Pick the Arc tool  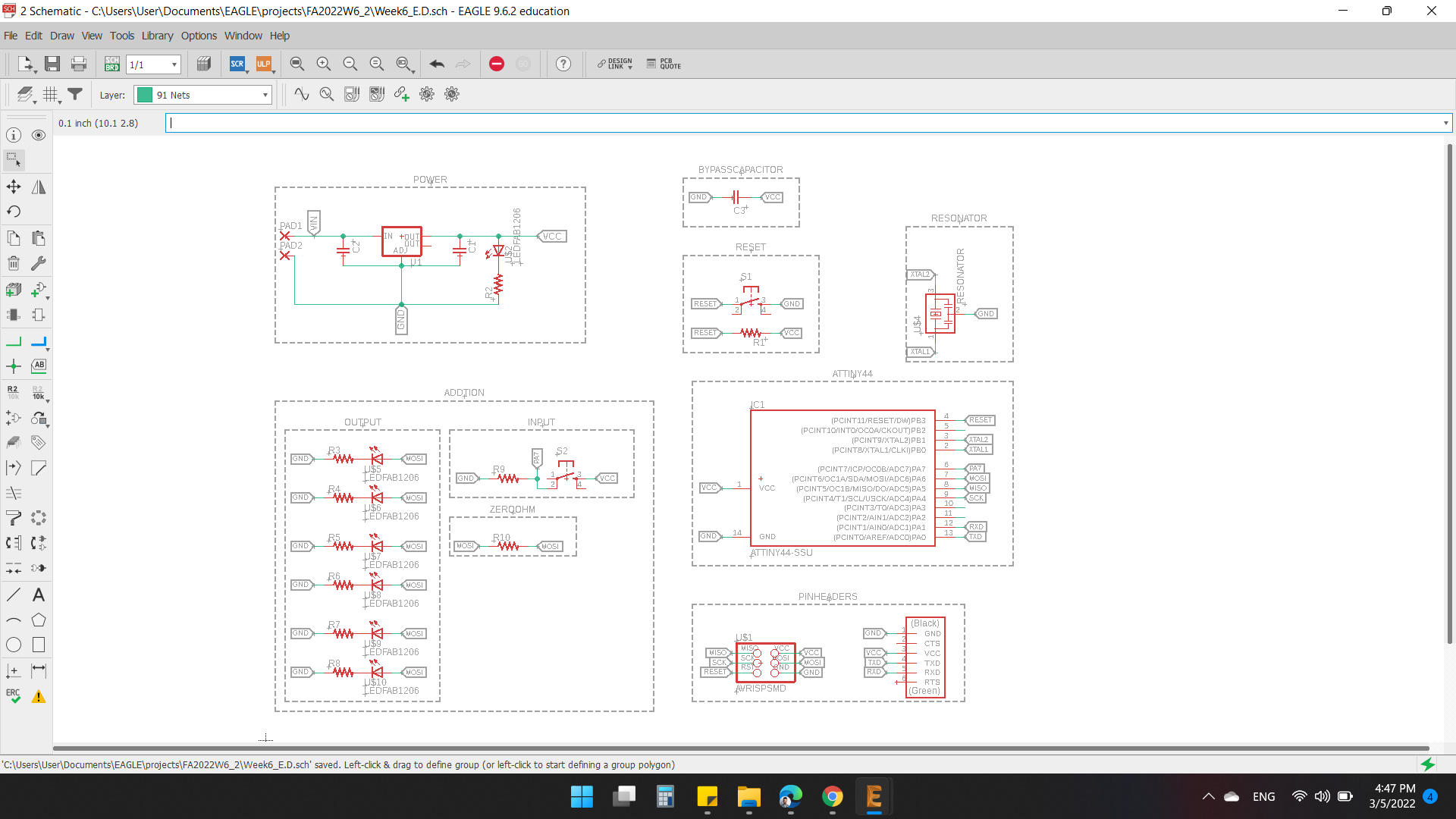click(14, 620)
